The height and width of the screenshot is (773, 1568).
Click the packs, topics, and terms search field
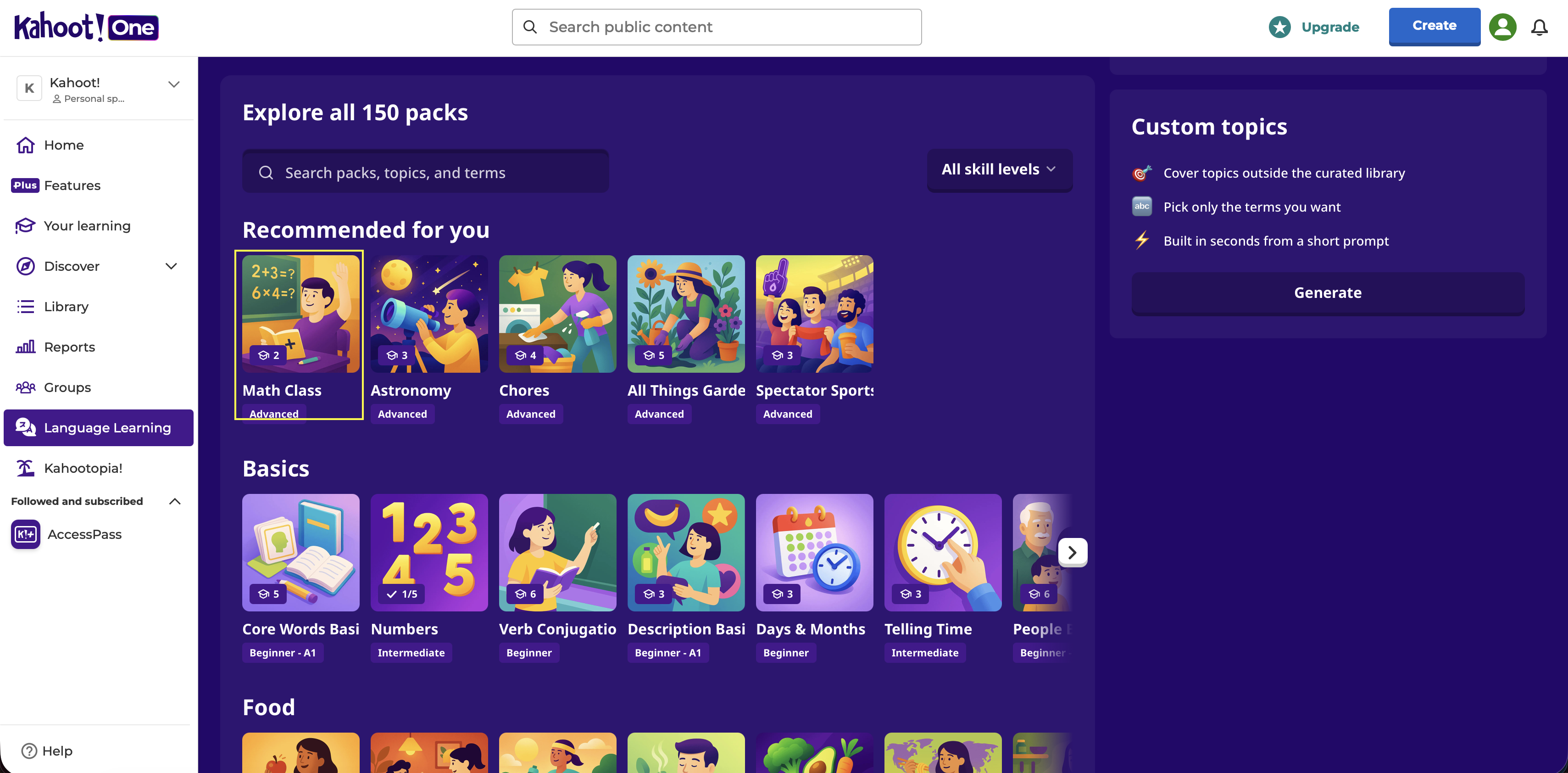(x=425, y=173)
